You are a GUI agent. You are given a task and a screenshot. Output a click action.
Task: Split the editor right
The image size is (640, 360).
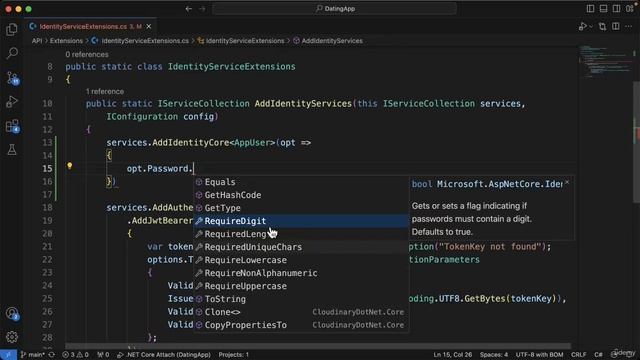pyautogui.click(x=616, y=27)
